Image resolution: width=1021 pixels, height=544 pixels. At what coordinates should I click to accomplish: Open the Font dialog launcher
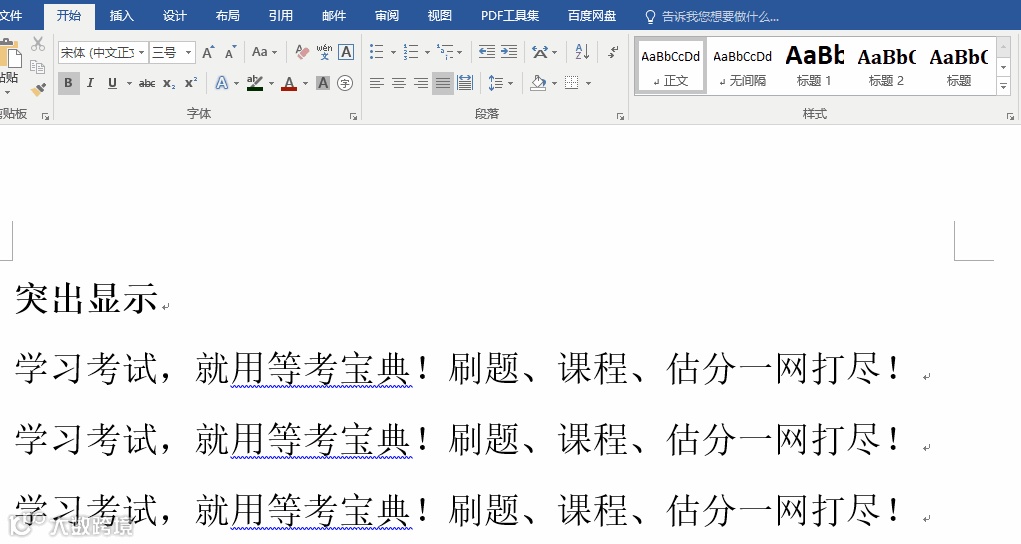click(x=354, y=117)
